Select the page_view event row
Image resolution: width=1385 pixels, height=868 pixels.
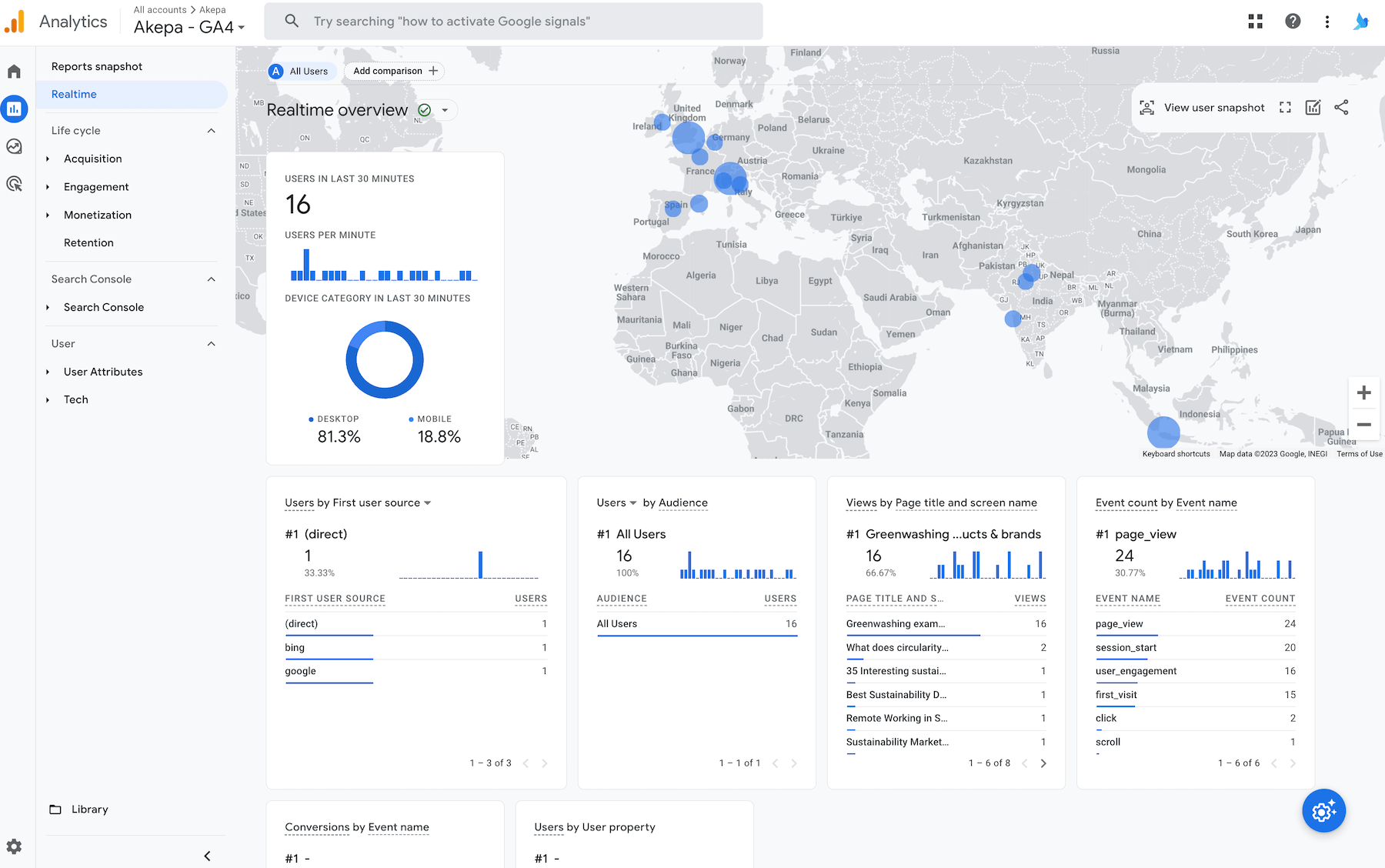click(1195, 624)
